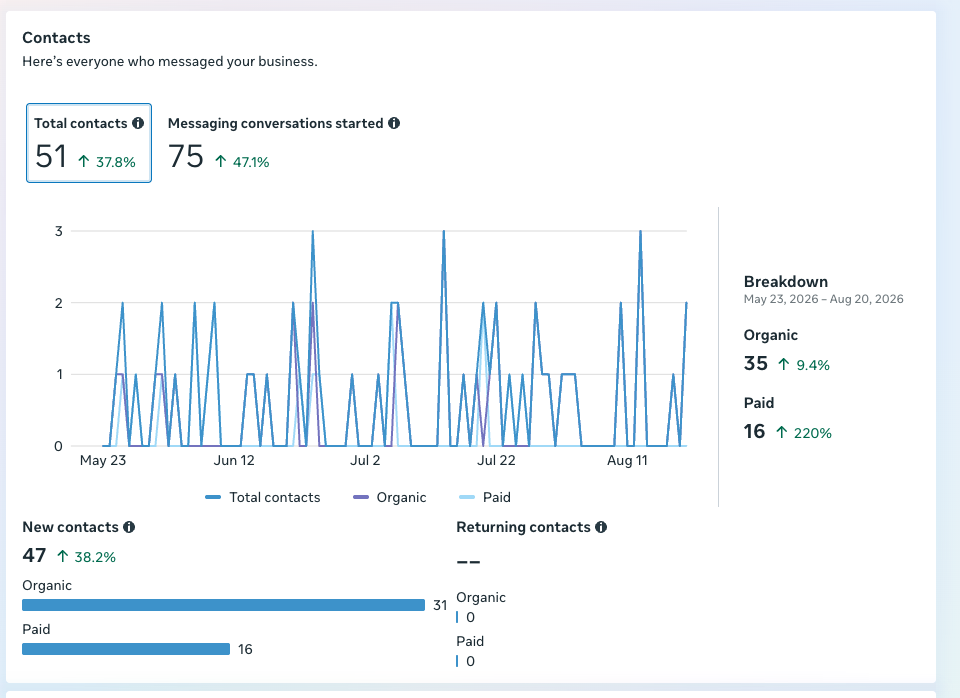
Task: Open info icon beside Returning contacts
Action: coord(601,527)
